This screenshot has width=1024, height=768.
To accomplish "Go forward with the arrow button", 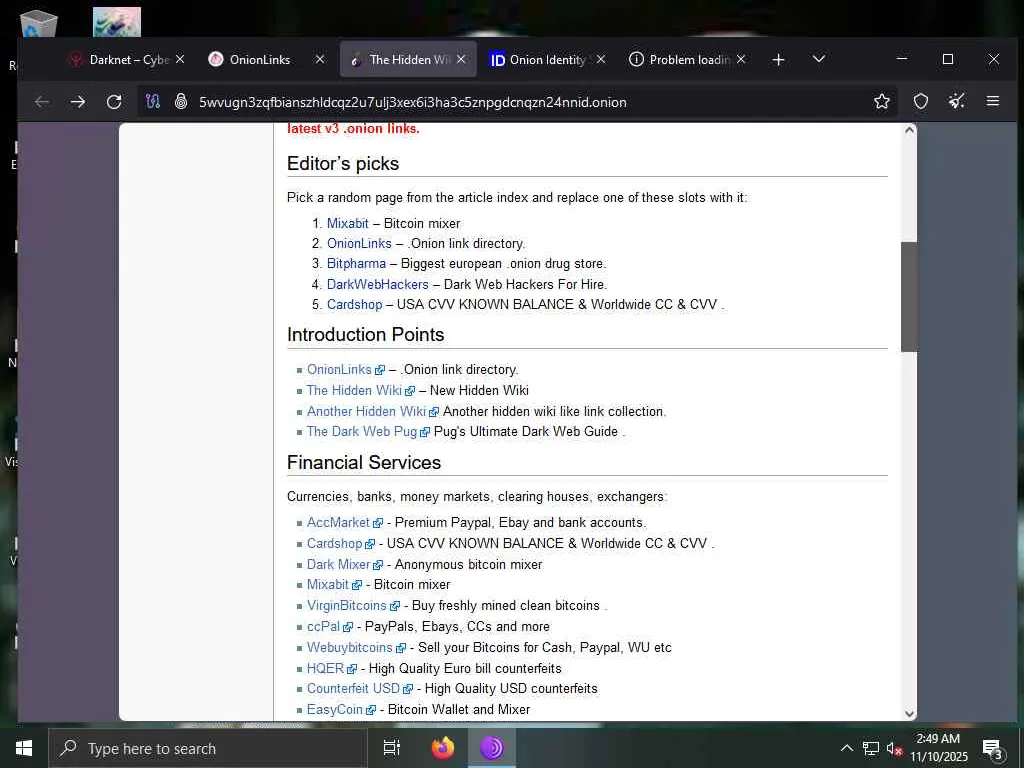I will [x=78, y=102].
